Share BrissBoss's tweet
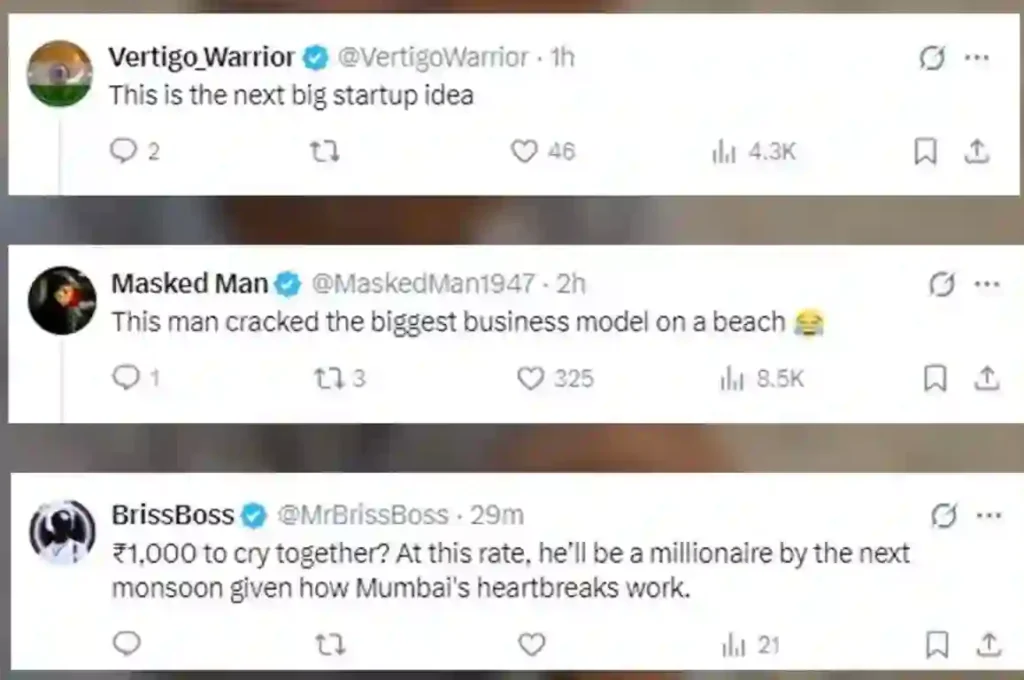This screenshot has height=680, width=1024. [987, 644]
